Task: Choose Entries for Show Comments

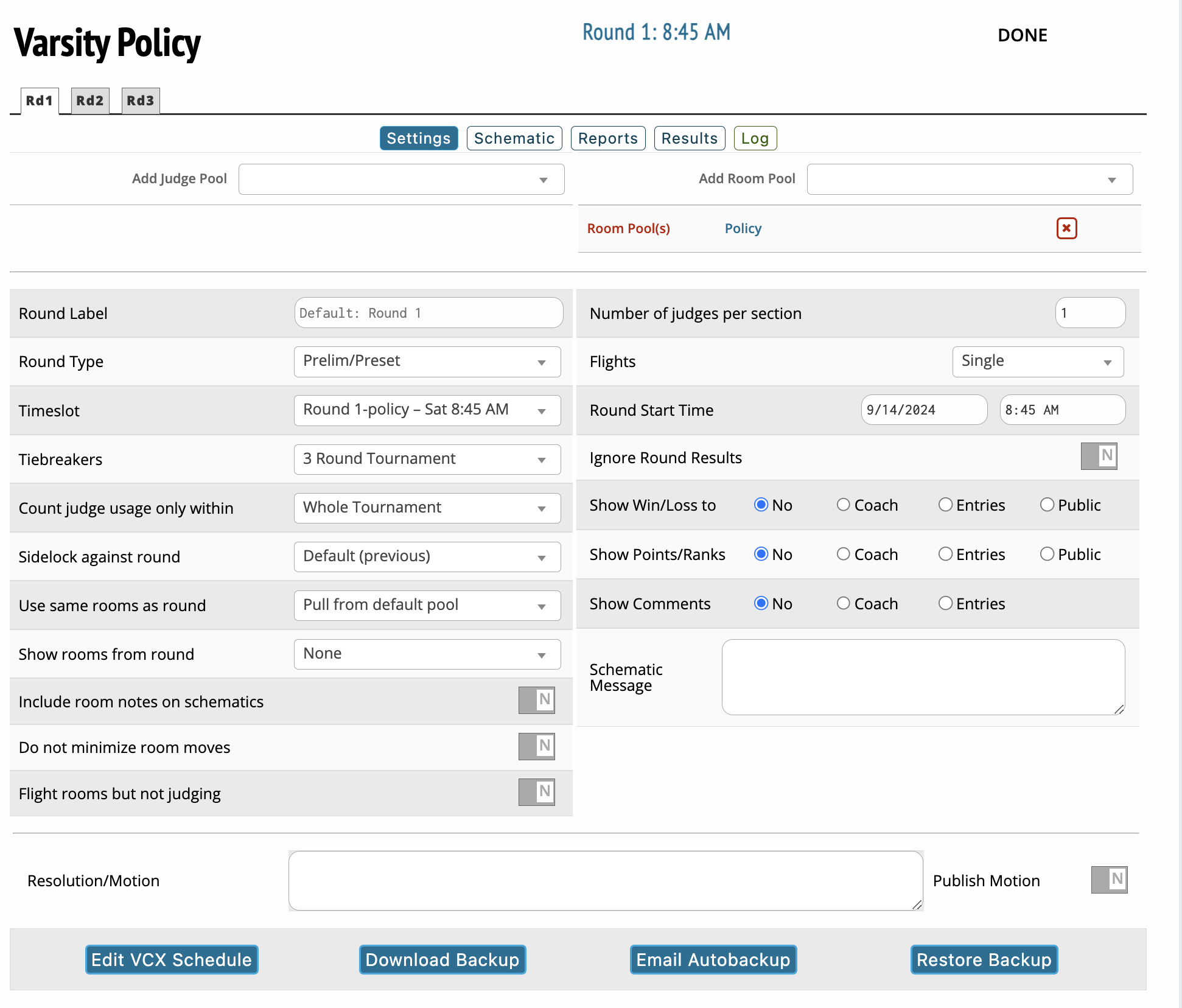Action: click(x=945, y=603)
